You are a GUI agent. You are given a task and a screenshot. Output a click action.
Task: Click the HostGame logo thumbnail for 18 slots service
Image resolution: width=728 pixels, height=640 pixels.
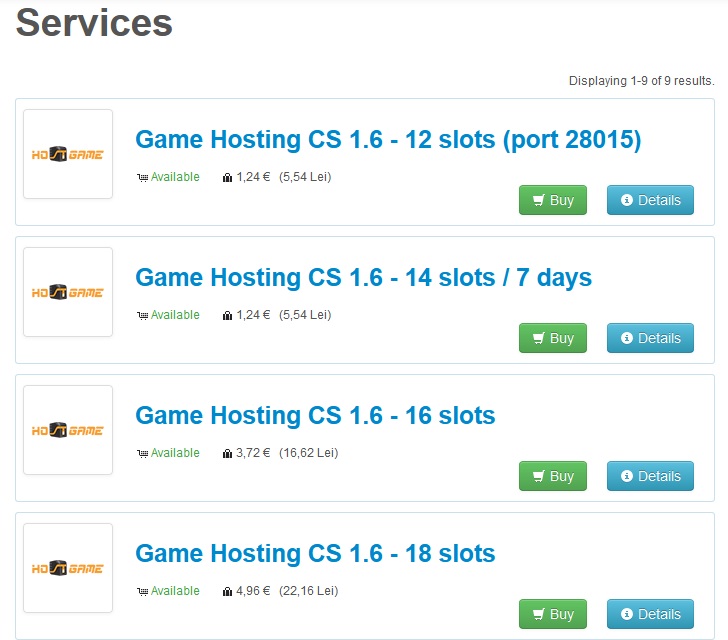[68, 568]
